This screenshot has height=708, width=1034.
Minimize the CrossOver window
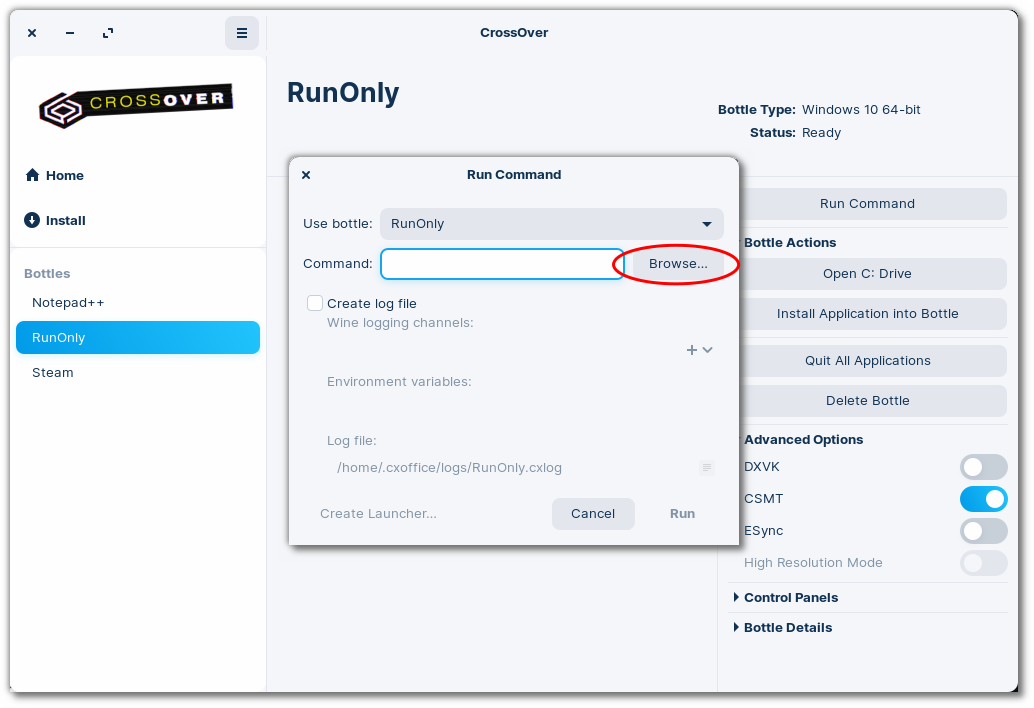click(x=70, y=33)
